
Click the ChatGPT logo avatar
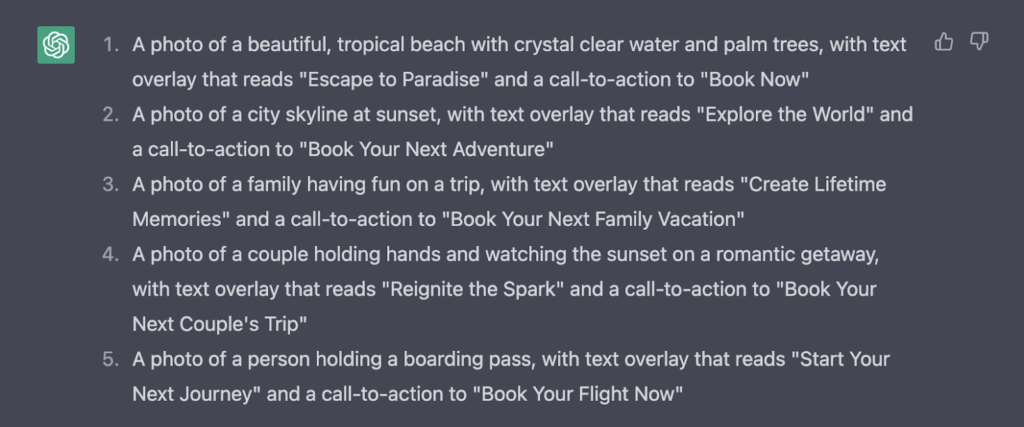[x=56, y=46]
